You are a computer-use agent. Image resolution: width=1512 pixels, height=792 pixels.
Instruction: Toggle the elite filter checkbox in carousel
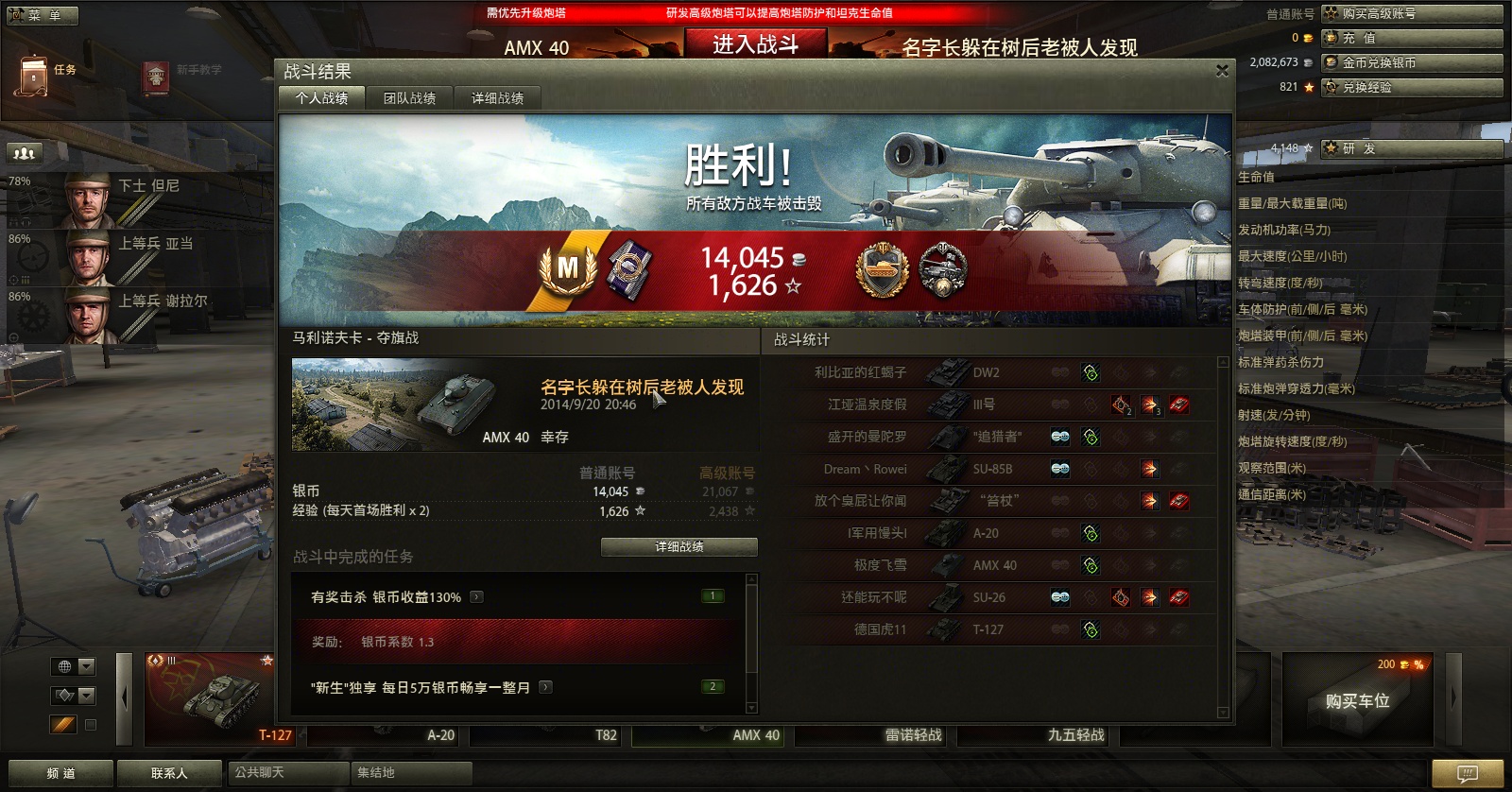[91, 725]
